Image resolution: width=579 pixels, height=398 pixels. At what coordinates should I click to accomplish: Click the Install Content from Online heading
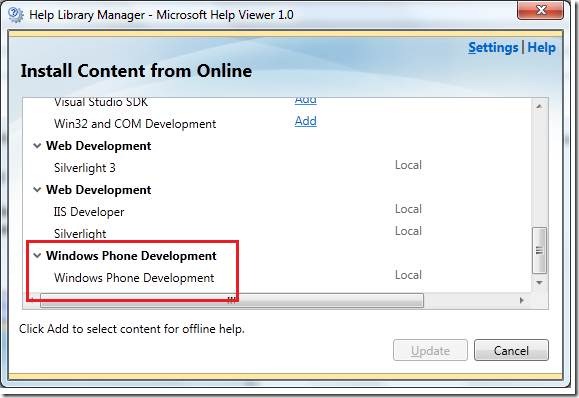click(136, 71)
